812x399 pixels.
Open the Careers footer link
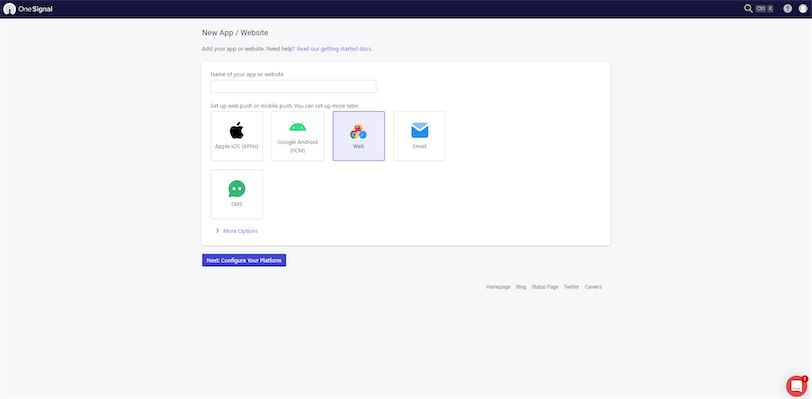(x=593, y=287)
